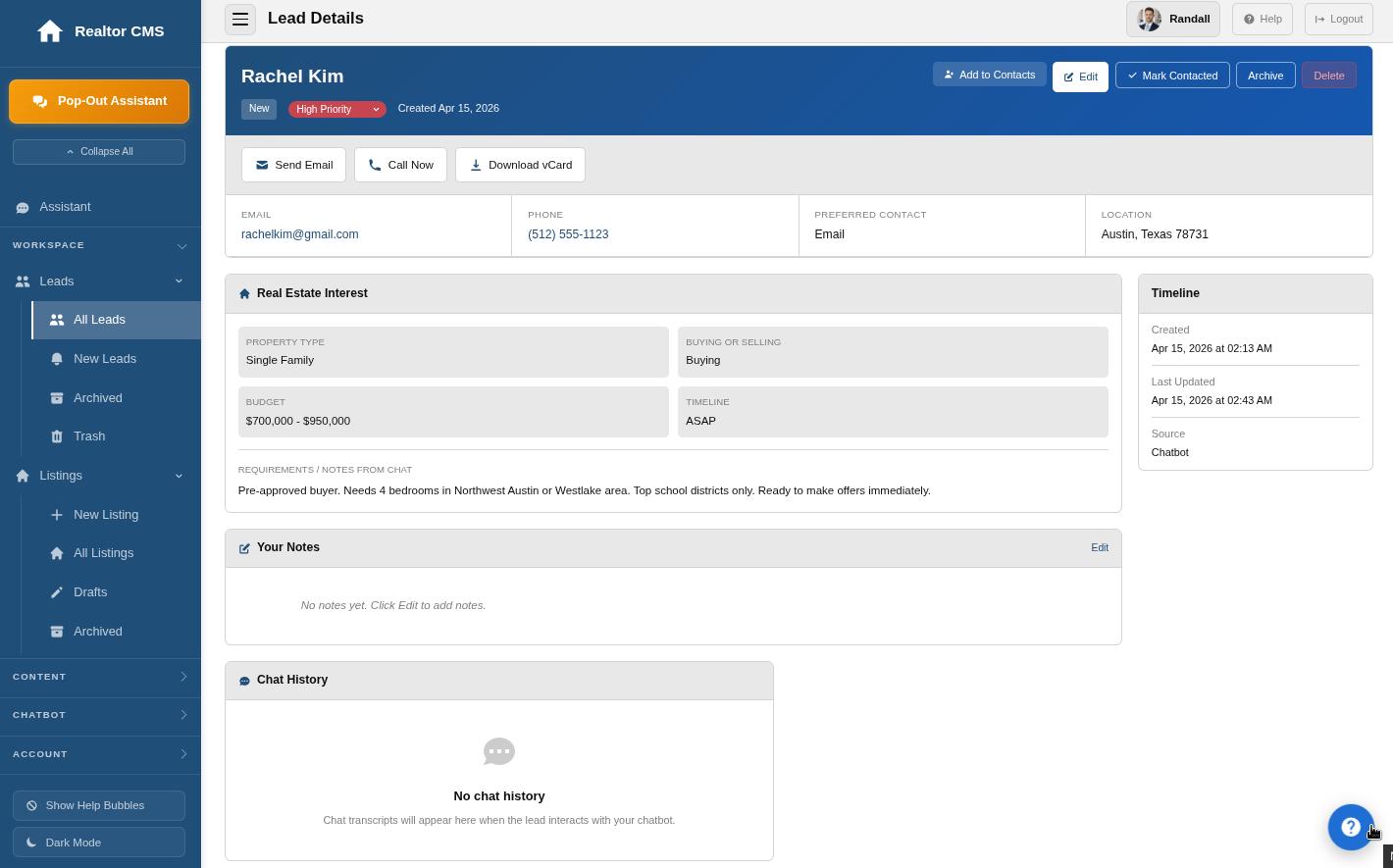Create a New Listing from sidebar
Image resolution: width=1393 pixels, height=868 pixels.
(x=117, y=515)
